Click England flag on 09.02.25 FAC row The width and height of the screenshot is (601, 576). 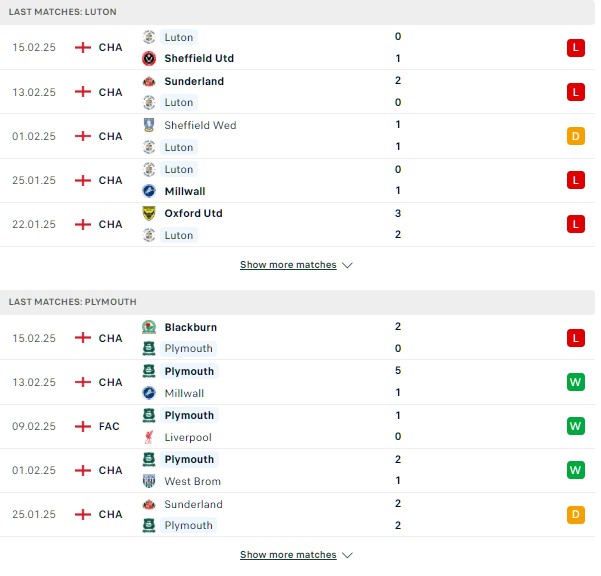tap(83, 426)
